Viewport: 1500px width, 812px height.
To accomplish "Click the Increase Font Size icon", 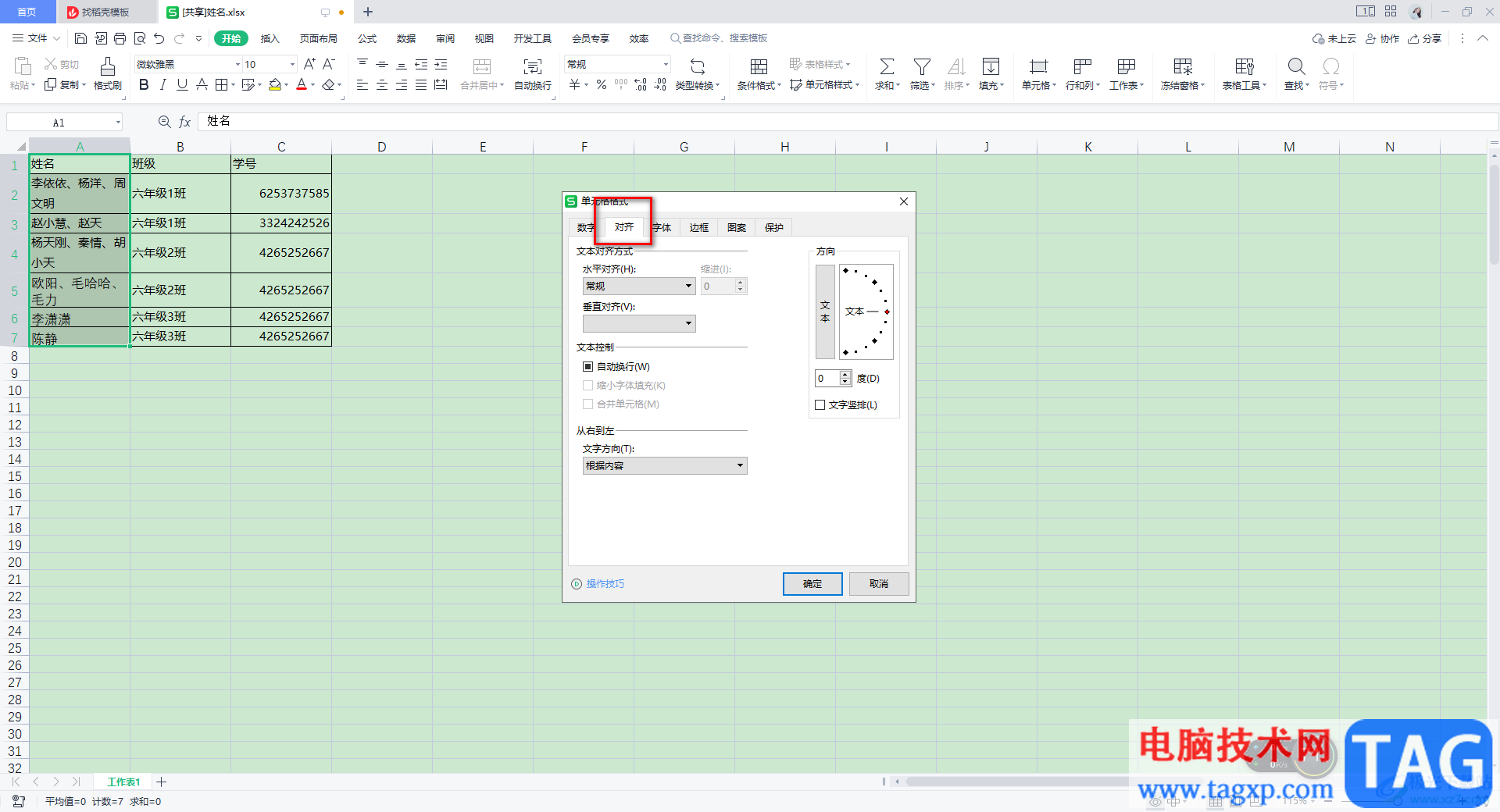I will pos(309,64).
